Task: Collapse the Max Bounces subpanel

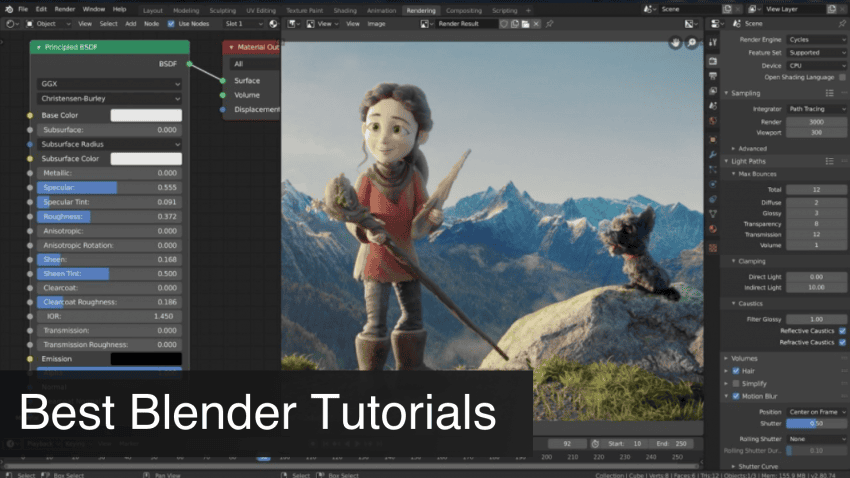Action: (x=733, y=174)
